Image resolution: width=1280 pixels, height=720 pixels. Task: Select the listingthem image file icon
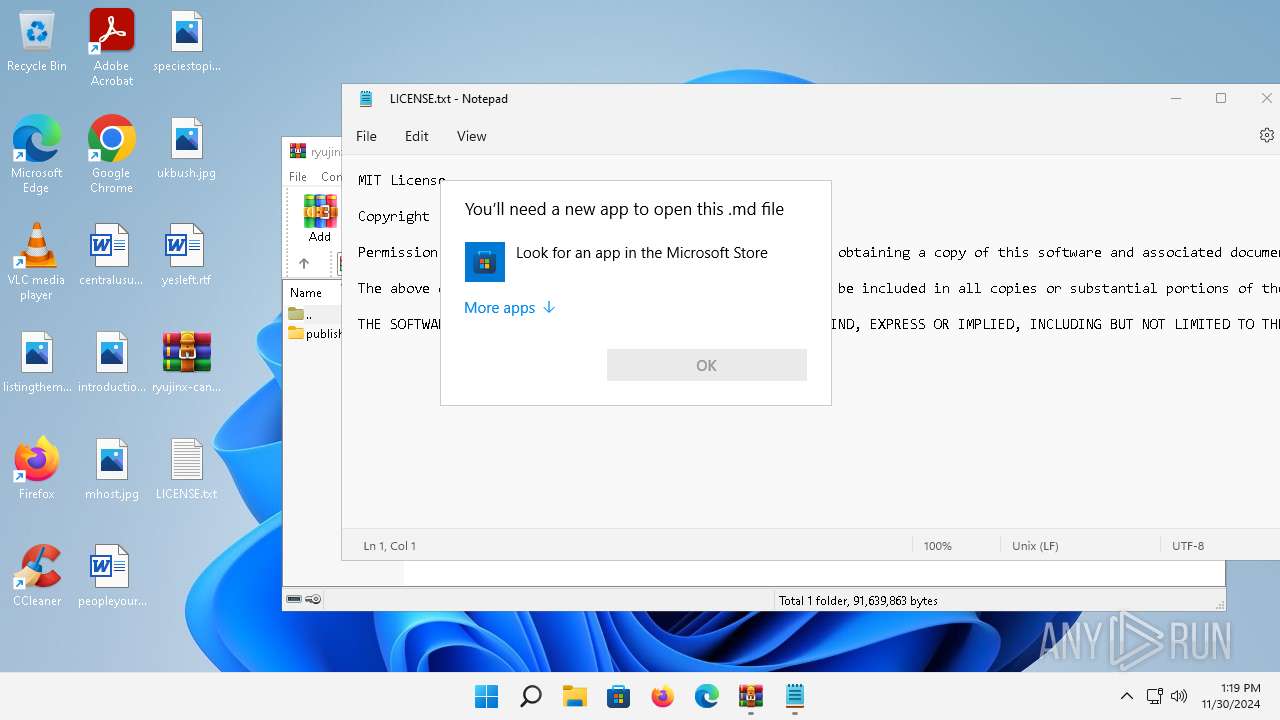37,362
